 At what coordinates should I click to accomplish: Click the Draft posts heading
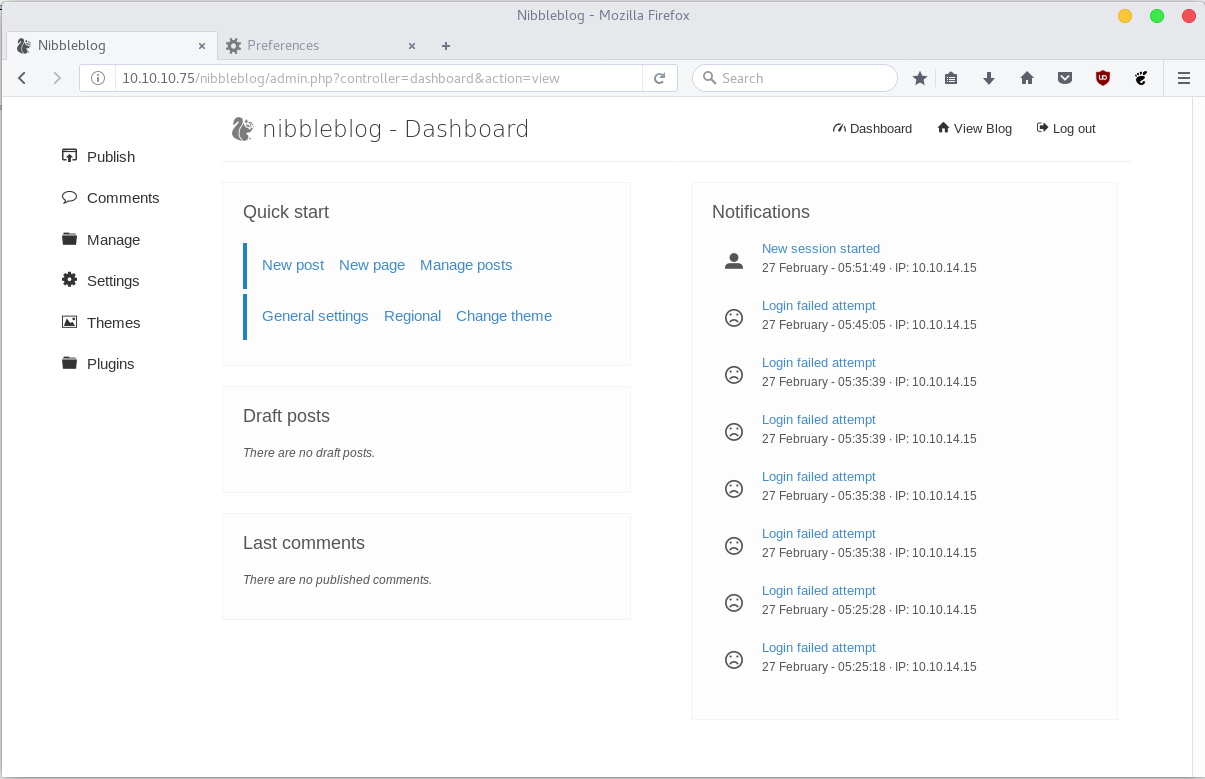click(286, 416)
